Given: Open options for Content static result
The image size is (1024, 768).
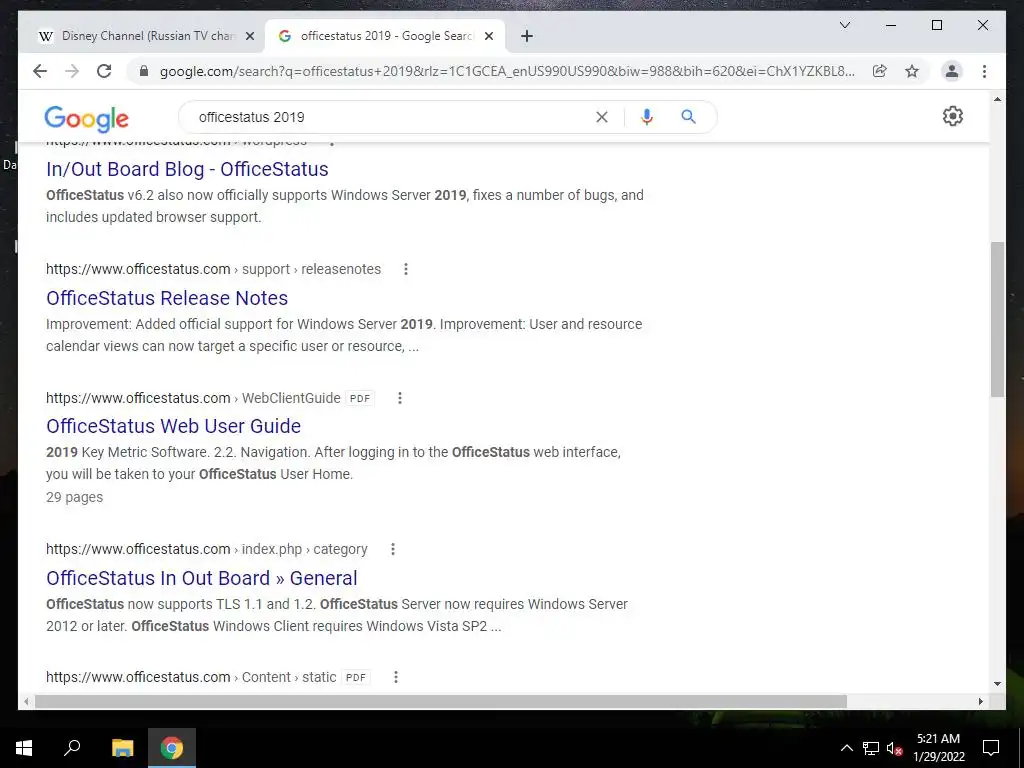Looking at the screenshot, I should (x=395, y=677).
